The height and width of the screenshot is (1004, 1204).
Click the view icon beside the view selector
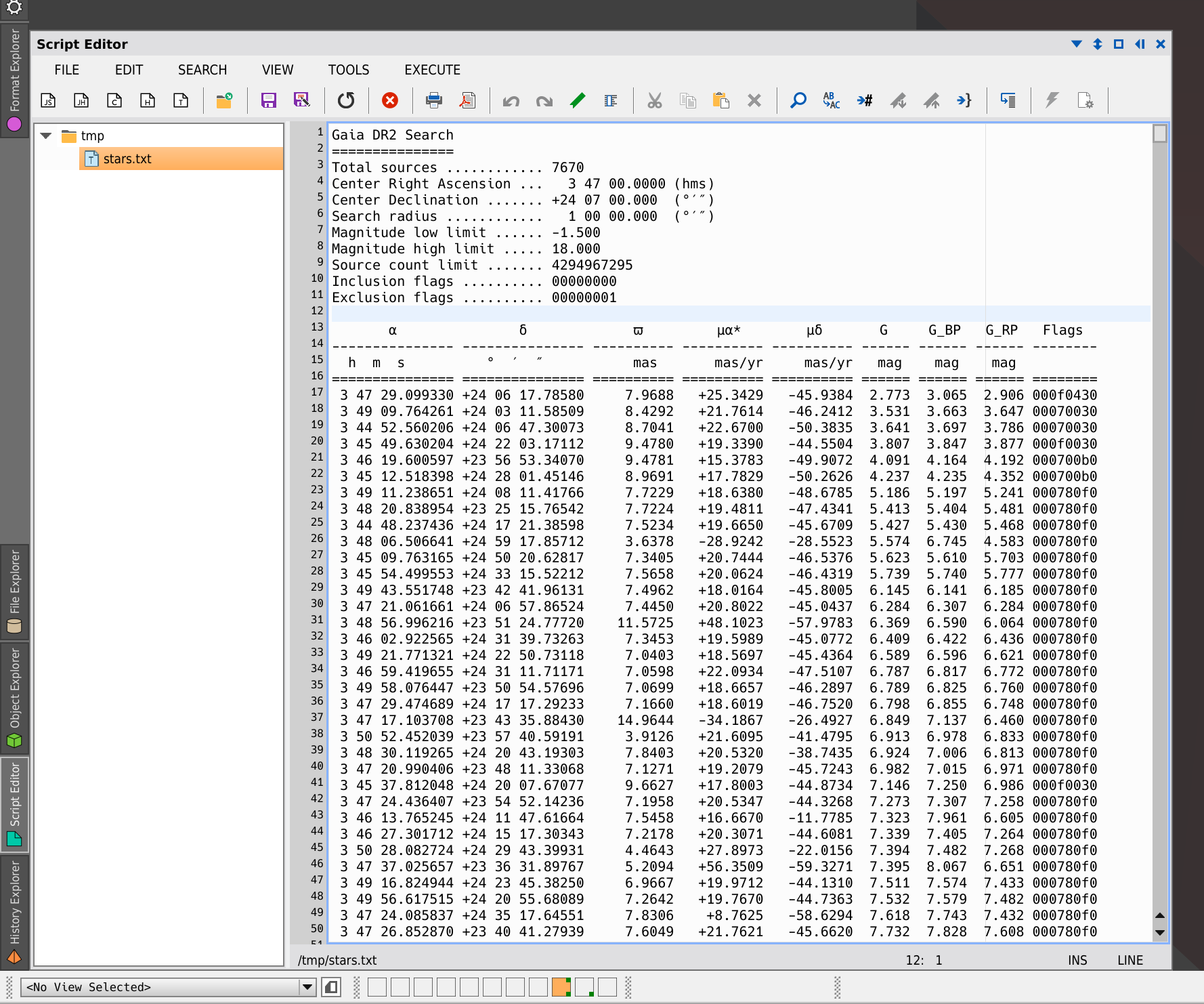pyautogui.click(x=331, y=987)
